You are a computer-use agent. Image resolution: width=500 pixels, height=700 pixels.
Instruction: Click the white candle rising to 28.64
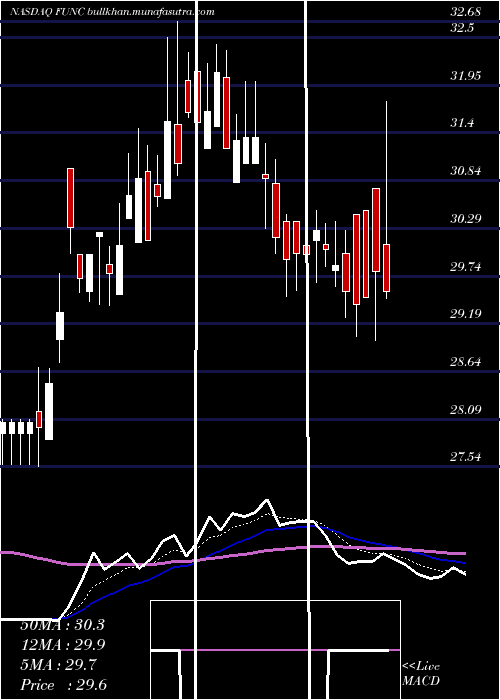tap(49, 411)
